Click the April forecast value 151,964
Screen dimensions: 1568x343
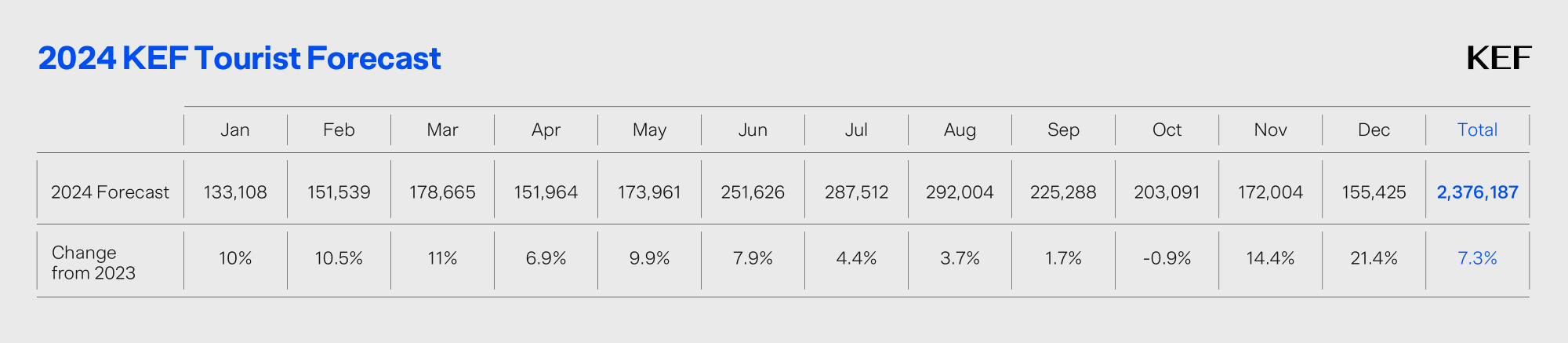pos(546,192)
